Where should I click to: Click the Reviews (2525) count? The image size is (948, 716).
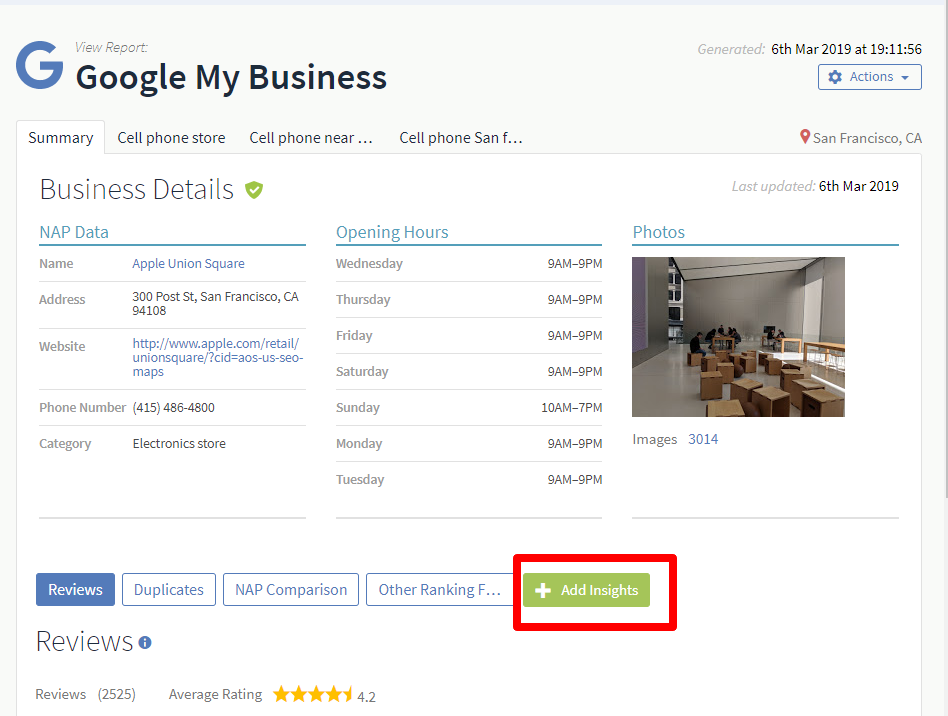pyautogui.click(x=85, y=694)
